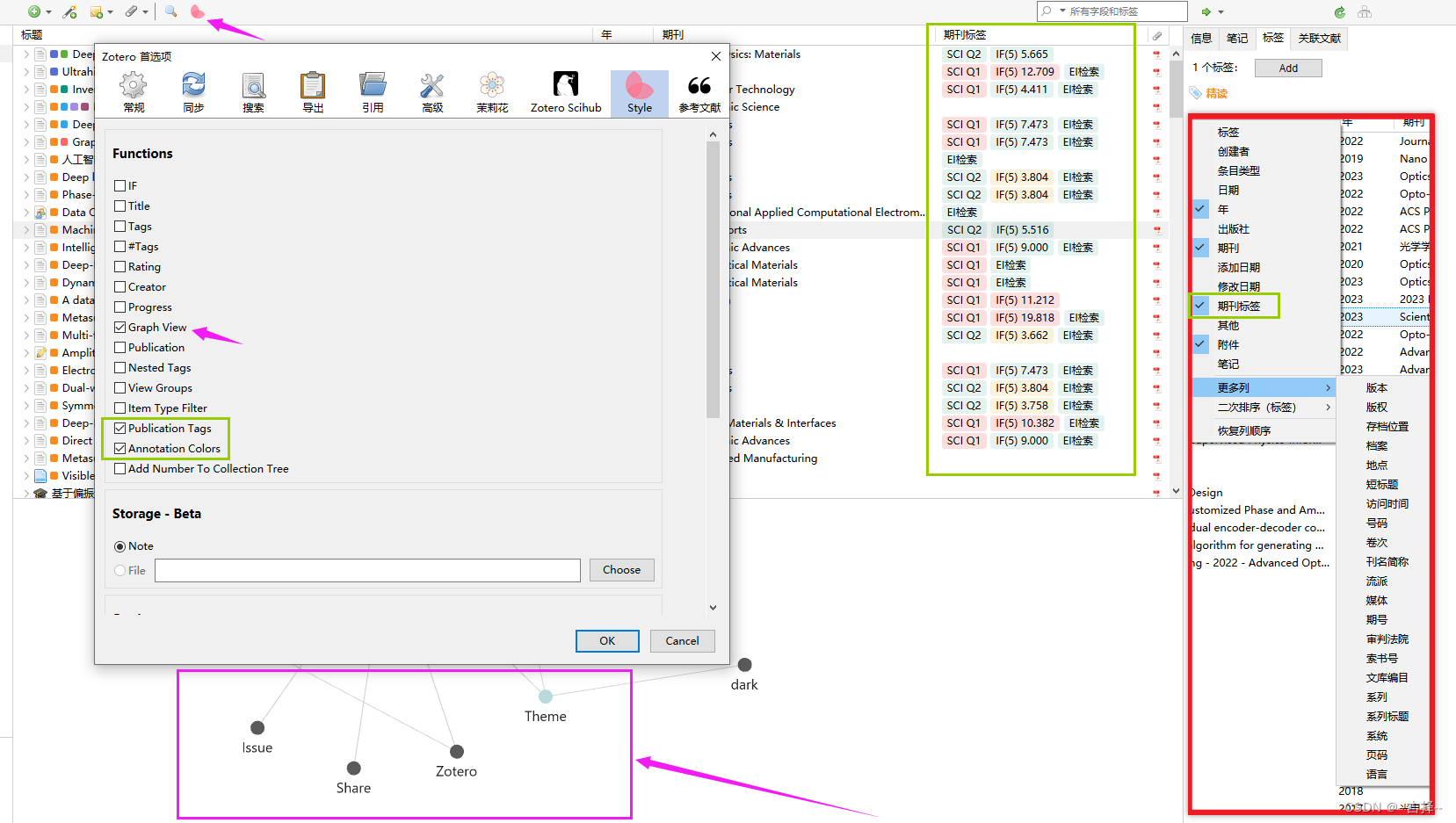Uncheck the Annotation Colors checkbox

click(120, 448)
